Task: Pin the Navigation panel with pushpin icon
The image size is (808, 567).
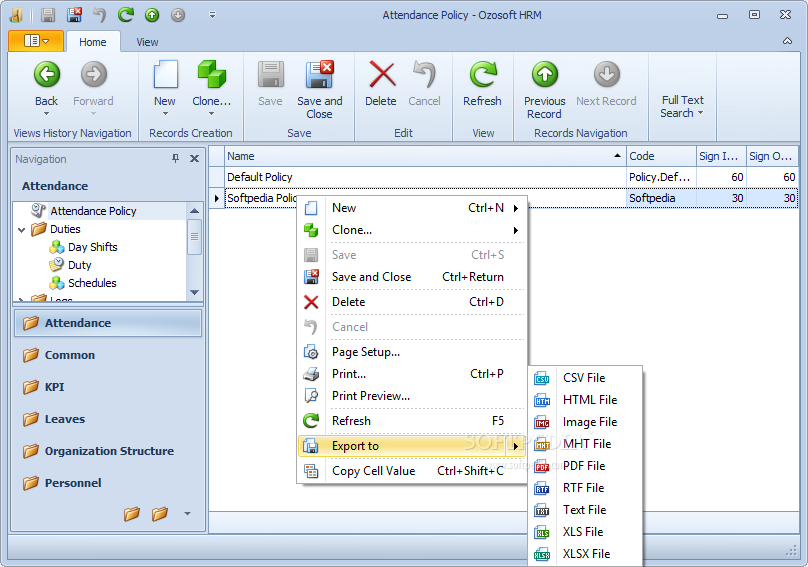Action: click(x=175, y=159)
